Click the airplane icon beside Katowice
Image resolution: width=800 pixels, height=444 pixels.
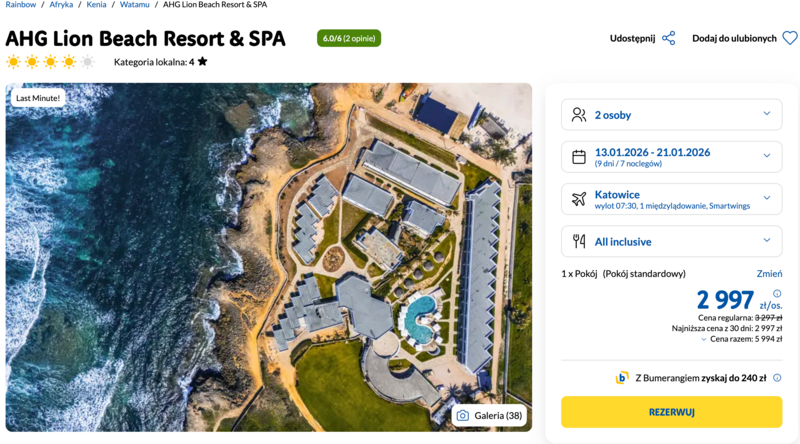(x=579, y=198)
